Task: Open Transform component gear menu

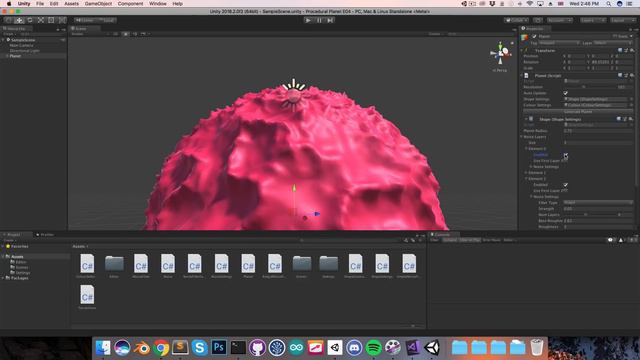Action: (632, 50)
